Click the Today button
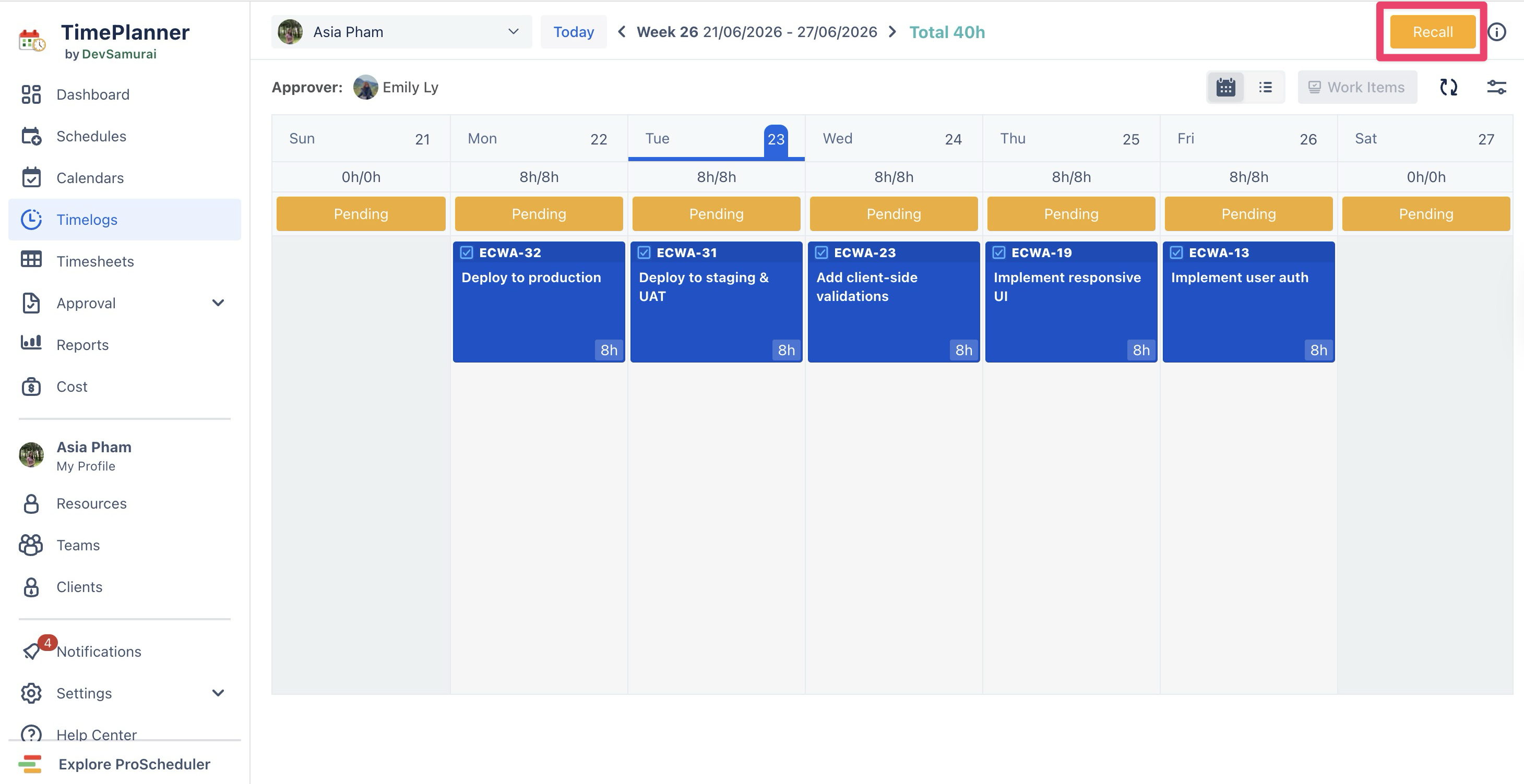Screen dimensions: 1524x784 tap(573, 32)
